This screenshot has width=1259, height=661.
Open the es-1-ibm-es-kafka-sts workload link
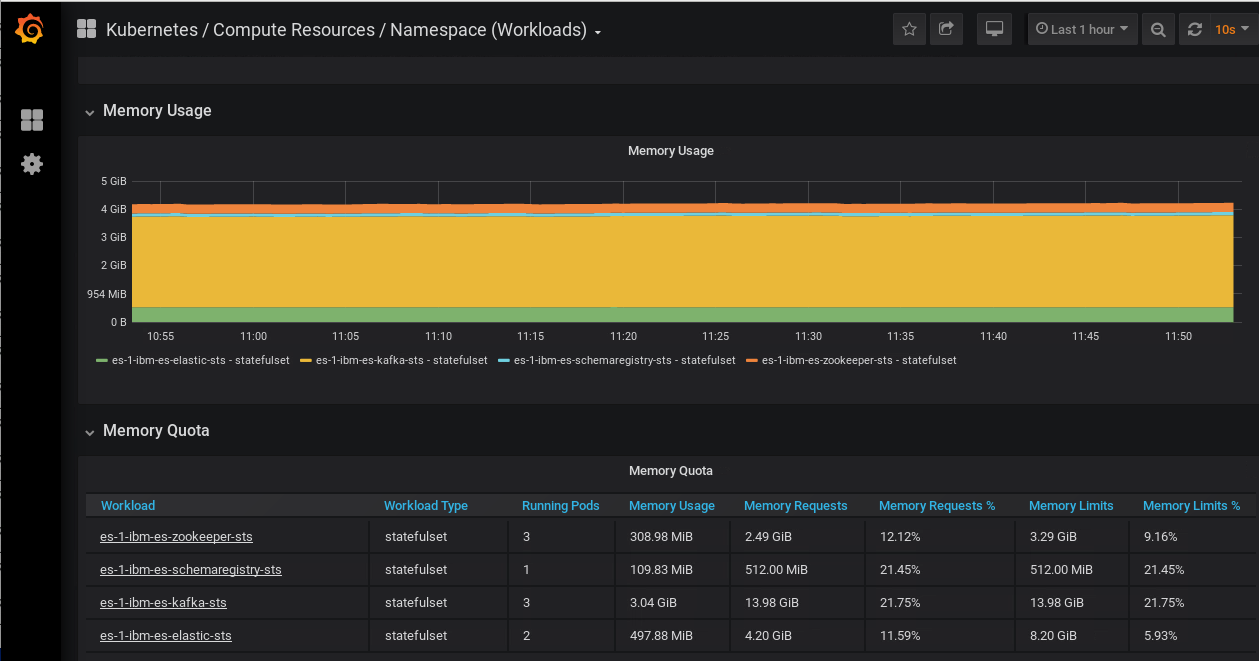click(x=163, y=603)
